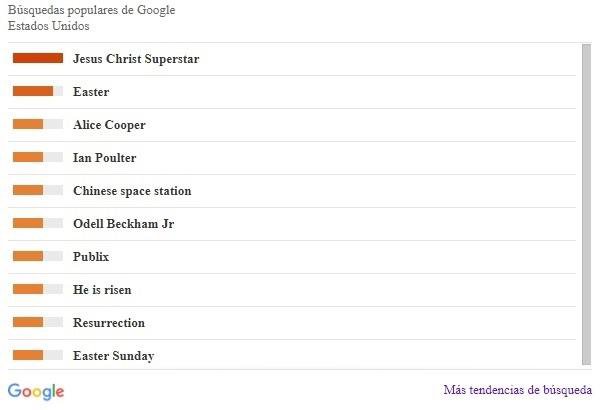The width and height of the screenshot is (607, 410).
Task: Open Chinese space station trend
Action: 132,191
